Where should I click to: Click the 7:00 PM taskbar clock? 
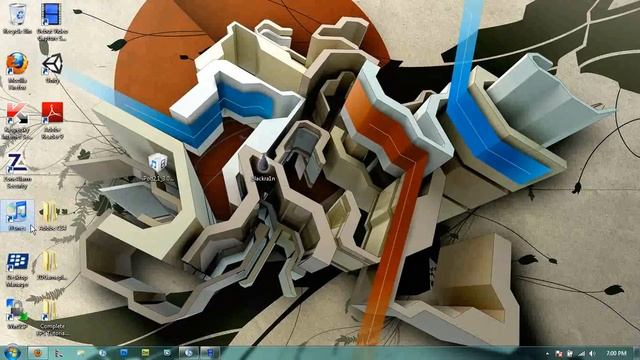(x=616, y=353)
